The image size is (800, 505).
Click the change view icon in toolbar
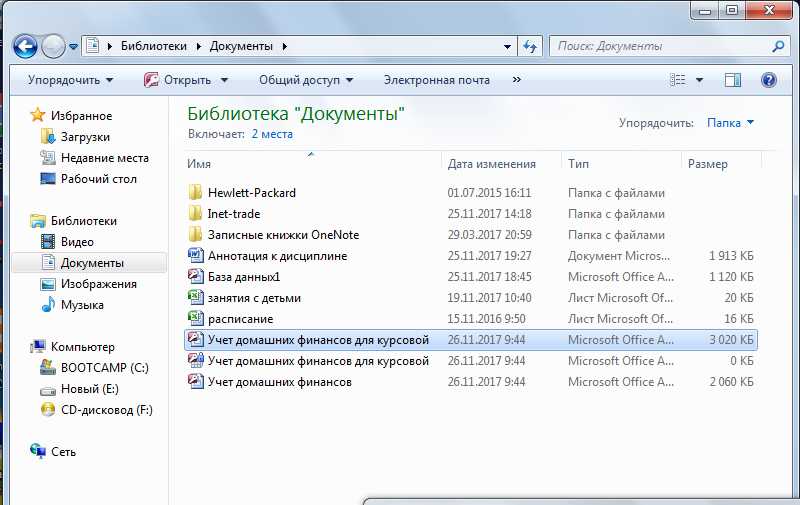[678, 80]
